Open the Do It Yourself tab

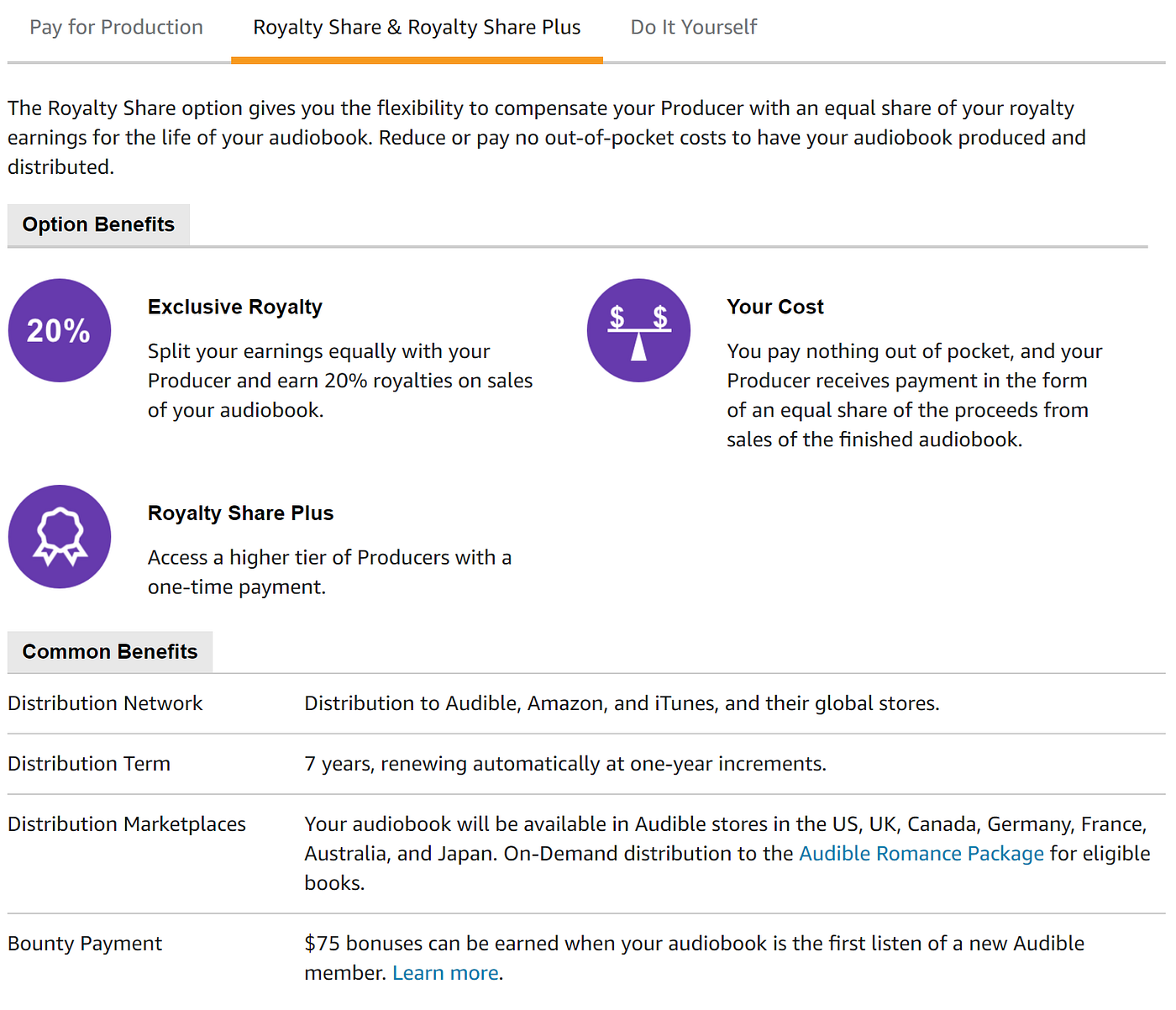[694, 28]
